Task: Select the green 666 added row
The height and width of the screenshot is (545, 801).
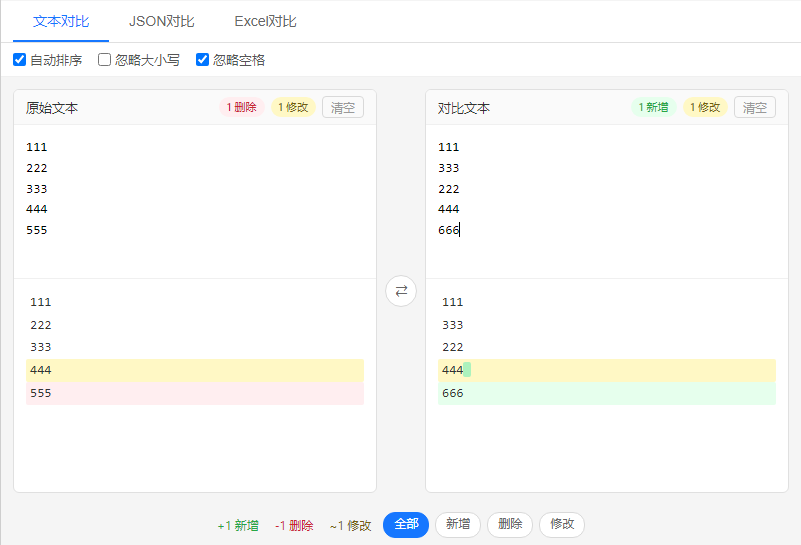Action: [x=607, y=393]
